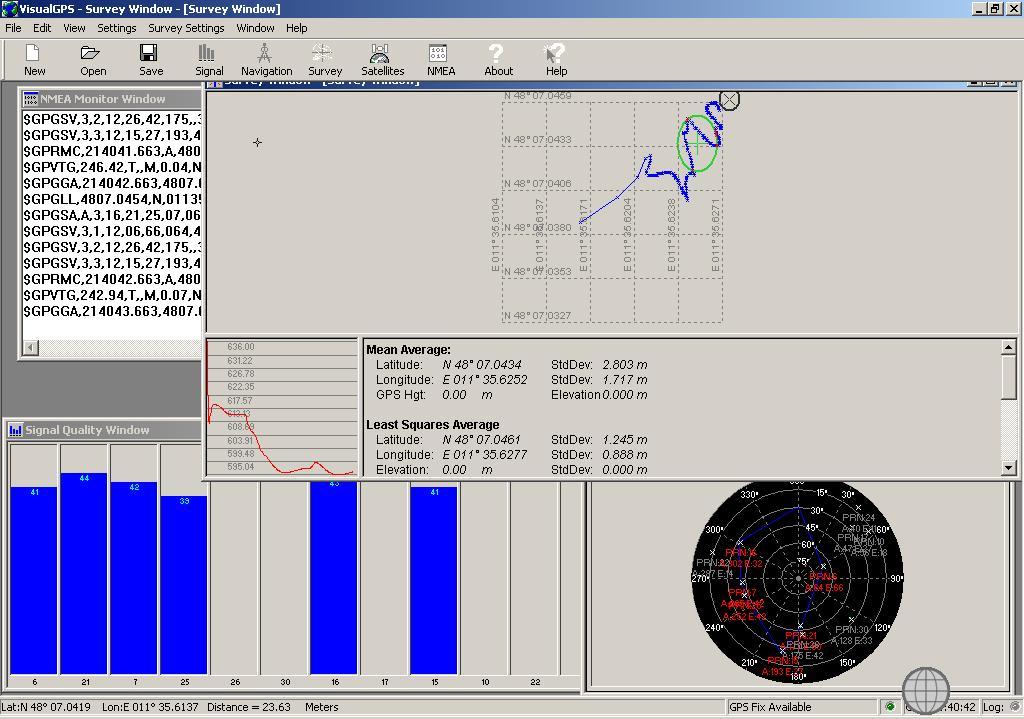Click the $GPRMC,214041.663 sentence line
Image resolution: width=1024 pixels, height=719 pixels.
[112, 152]
